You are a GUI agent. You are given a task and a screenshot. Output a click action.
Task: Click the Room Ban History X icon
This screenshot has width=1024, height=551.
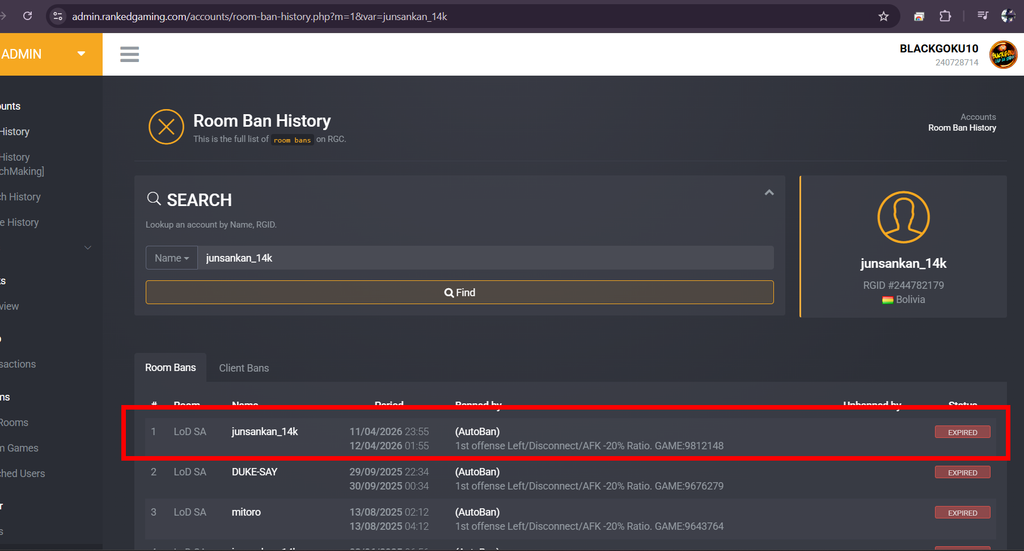pyautogui.click(x=166, y=127)
